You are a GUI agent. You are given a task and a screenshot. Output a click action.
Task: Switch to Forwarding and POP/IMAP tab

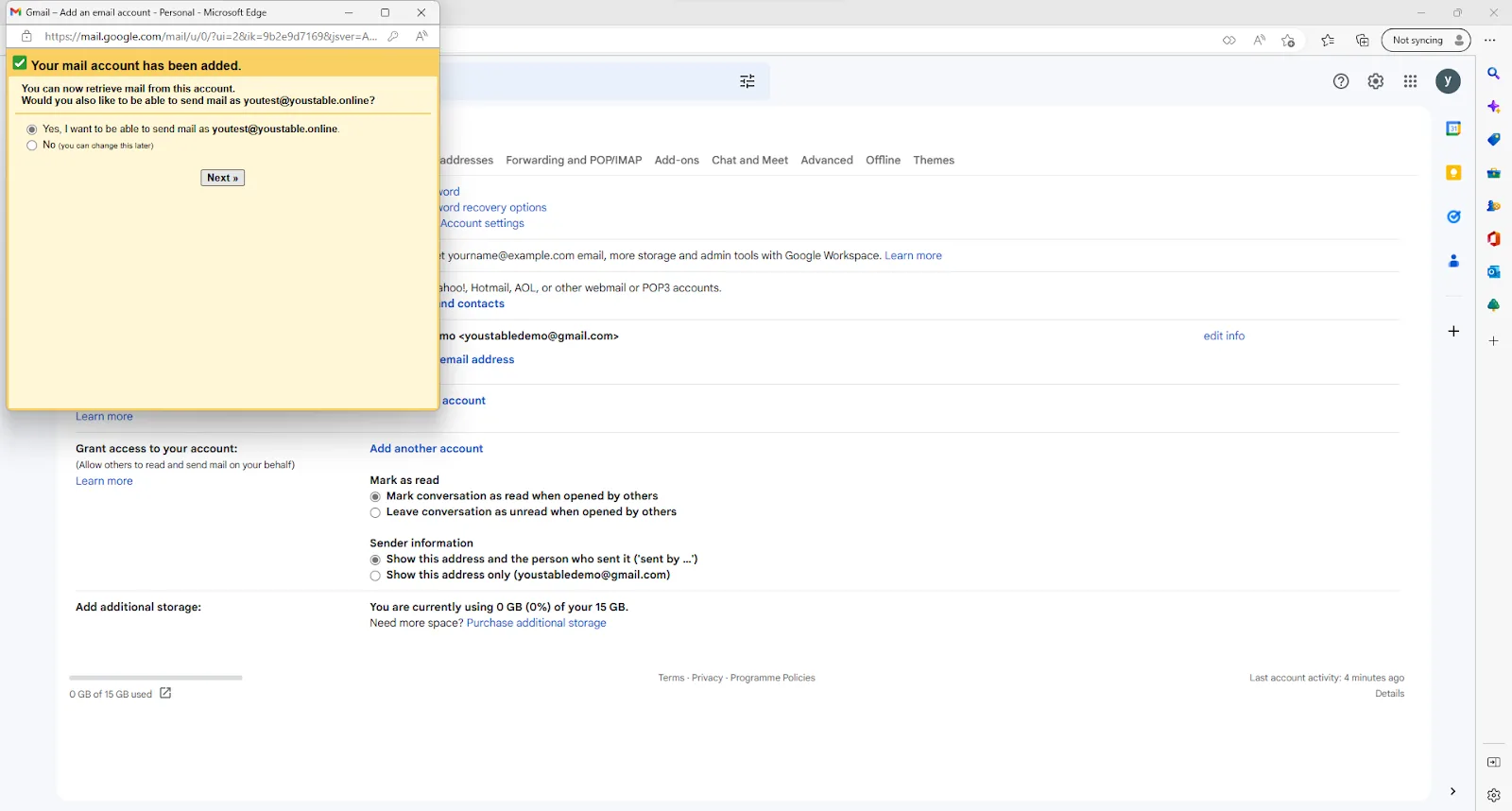[574, 160]
